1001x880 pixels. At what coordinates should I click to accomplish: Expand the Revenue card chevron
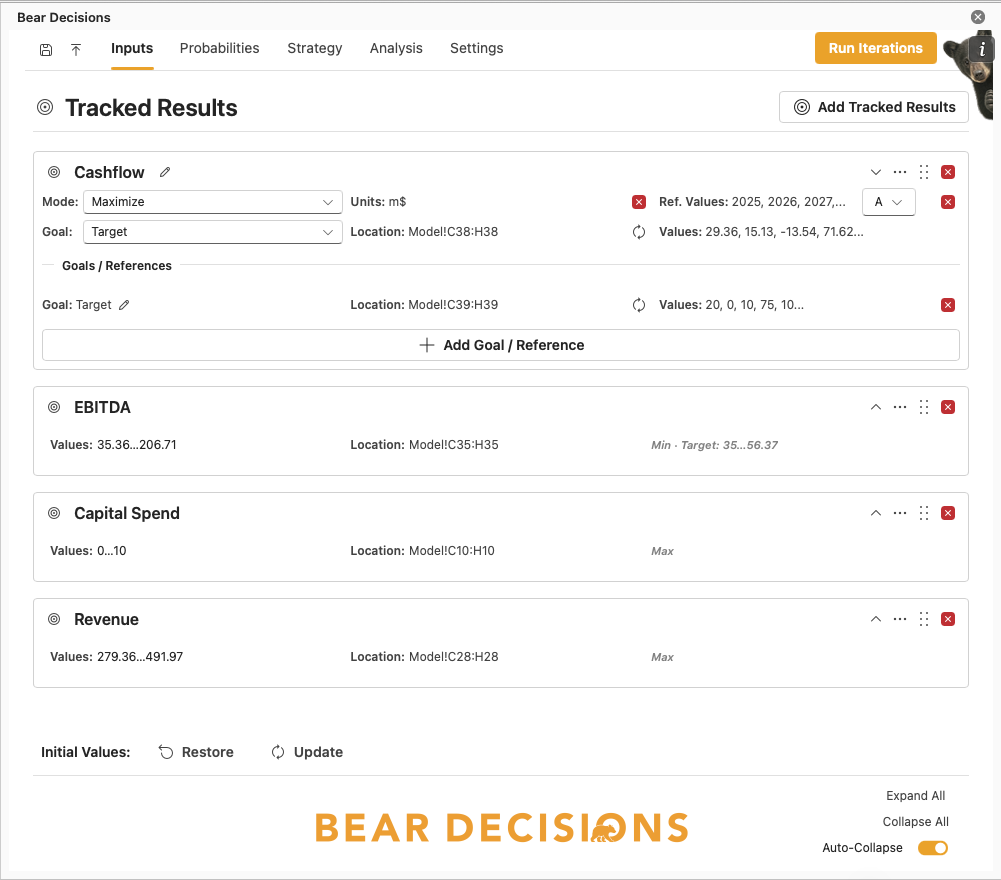tap(876, 619)
